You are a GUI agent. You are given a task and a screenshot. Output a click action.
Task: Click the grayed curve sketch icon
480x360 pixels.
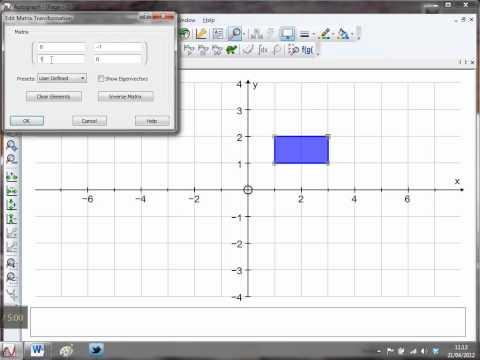tap(248, 50)
